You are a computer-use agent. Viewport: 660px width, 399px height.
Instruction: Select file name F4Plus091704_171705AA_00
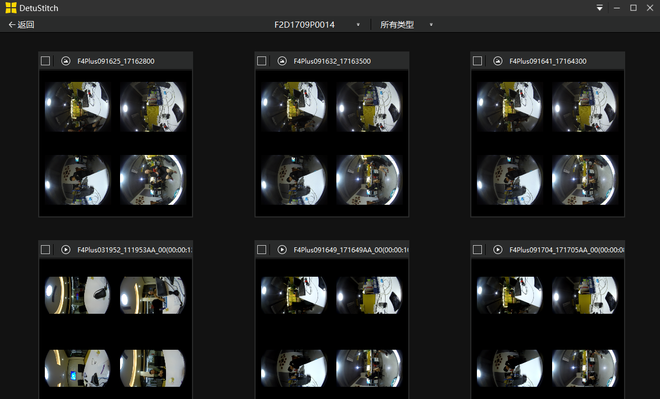click(567, 250)
